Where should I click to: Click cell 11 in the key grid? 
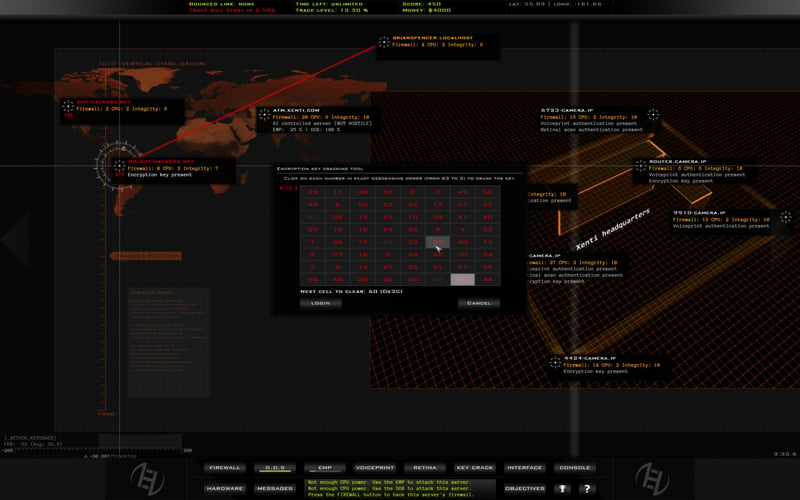click(x=338, y=192)
